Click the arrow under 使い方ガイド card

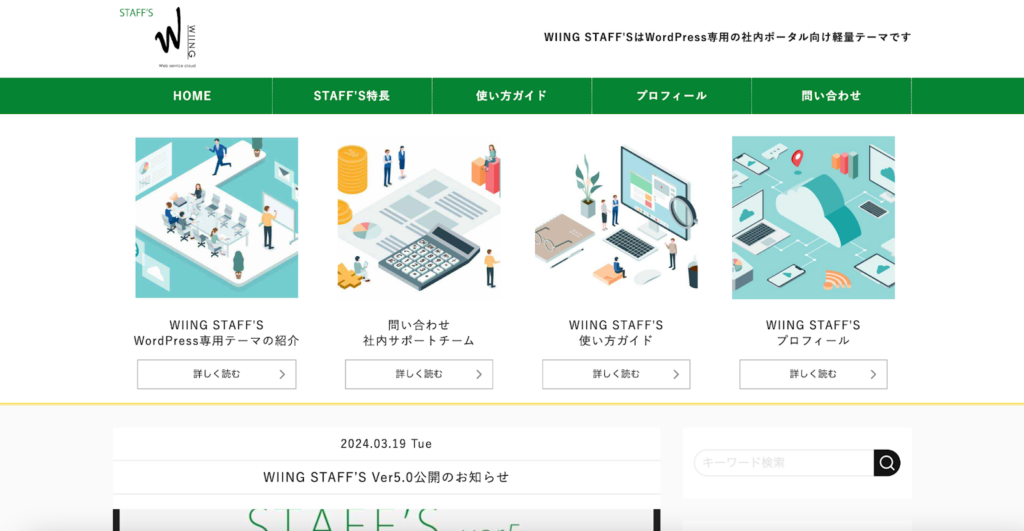pyautogui.click(x=676, y=374)
